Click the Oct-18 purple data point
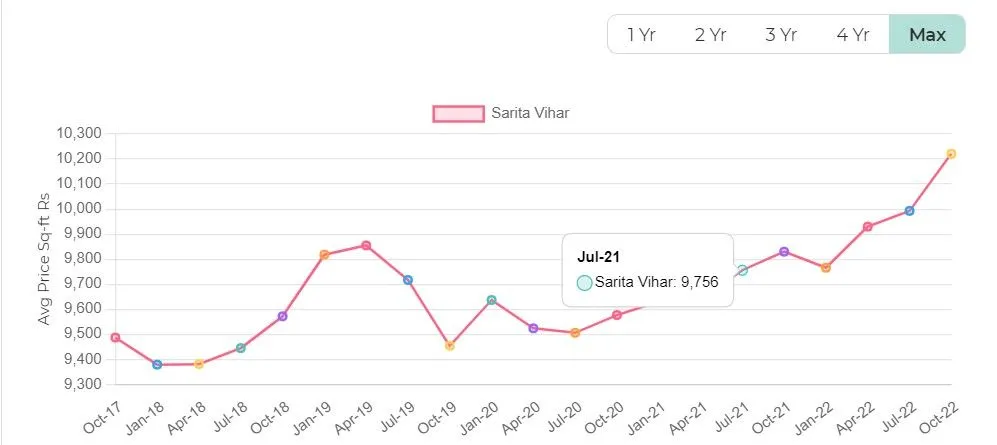The height and width of the screenshot is (445, 997). pos(283,316)
